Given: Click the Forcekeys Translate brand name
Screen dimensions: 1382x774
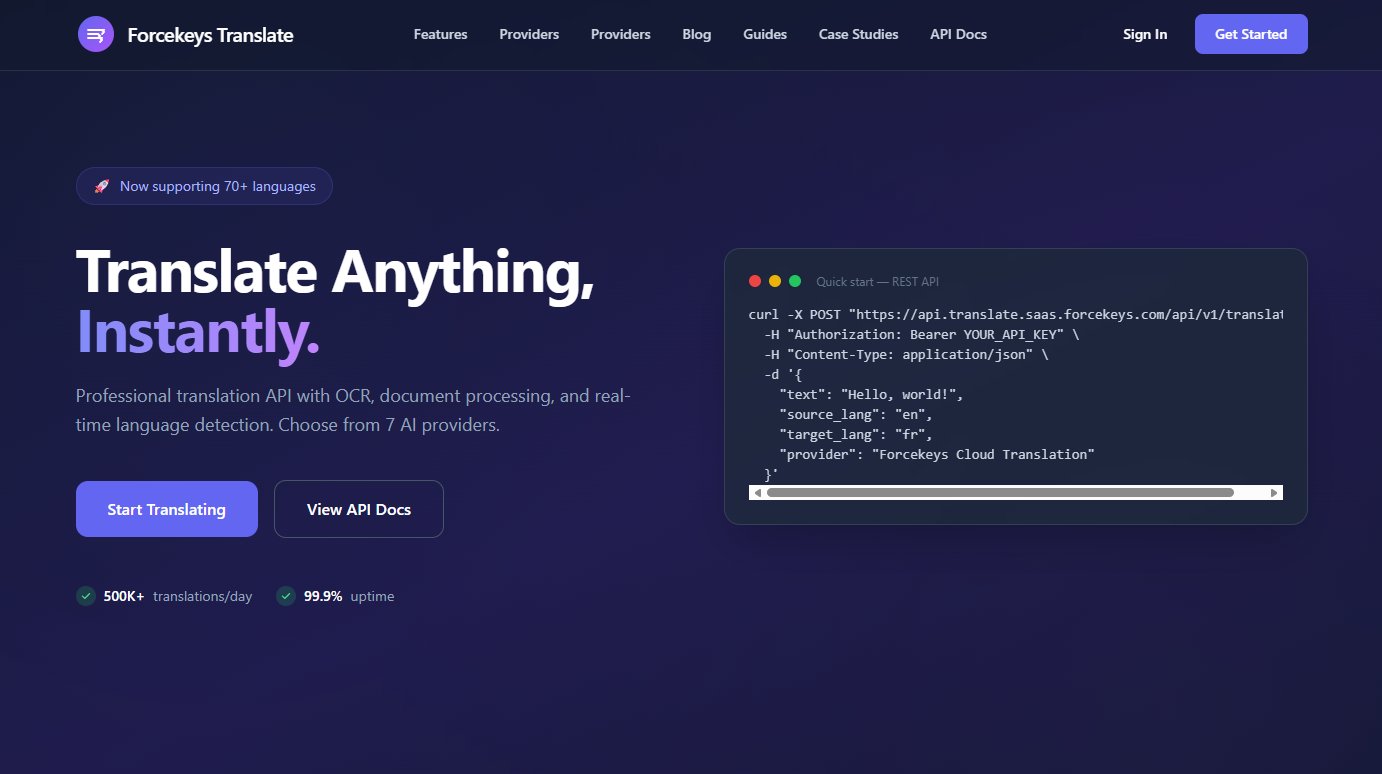Looking at the screenshot, I should tap(211, 35).
